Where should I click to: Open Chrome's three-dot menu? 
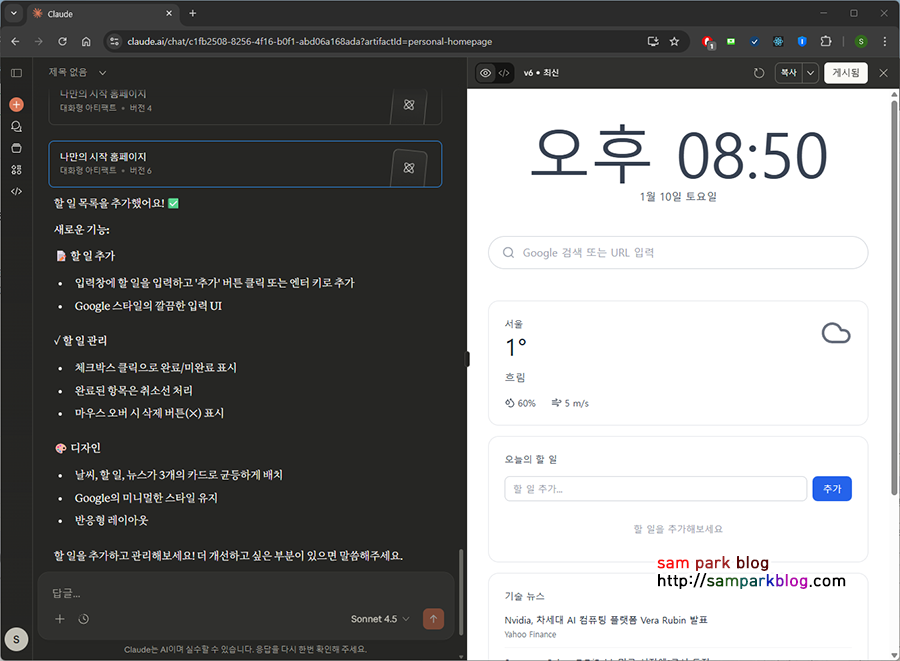[x=885, y=41]
